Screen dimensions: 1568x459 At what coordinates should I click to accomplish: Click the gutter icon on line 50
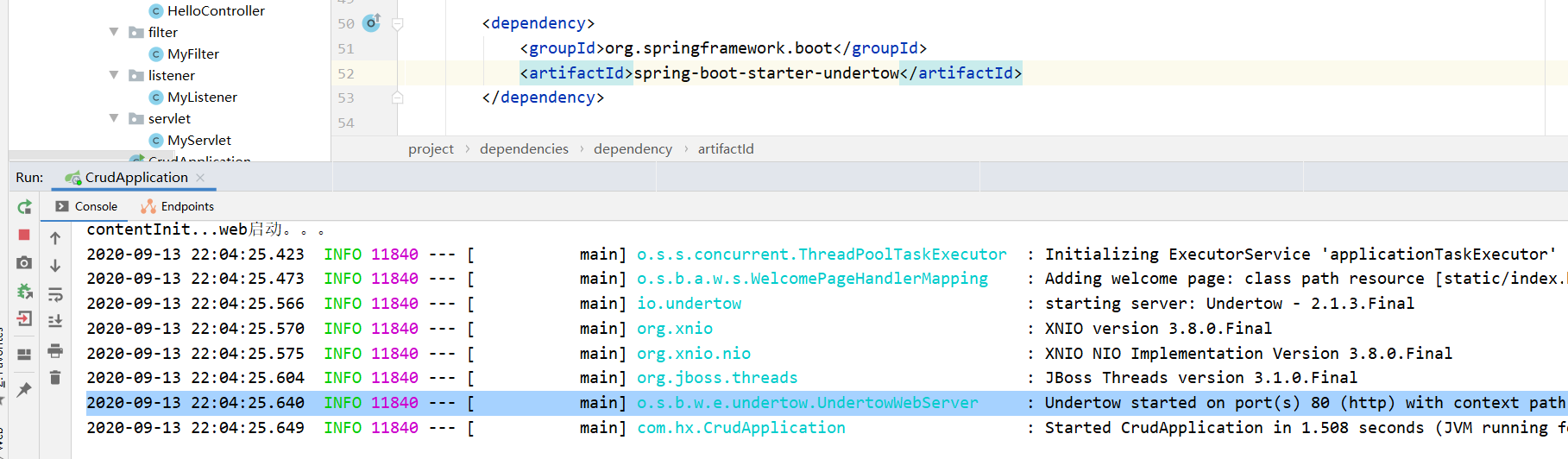pos(371,23)
